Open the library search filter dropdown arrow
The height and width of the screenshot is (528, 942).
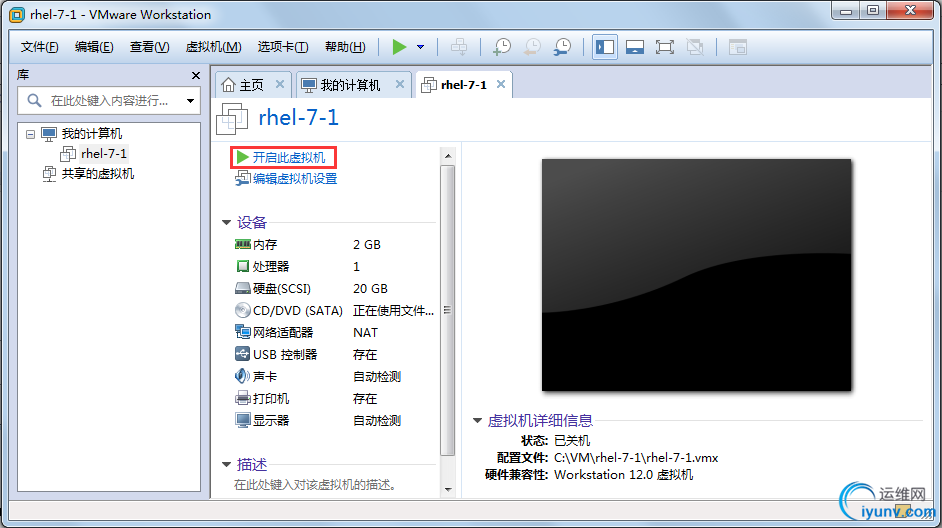click(x=190, y=101)
